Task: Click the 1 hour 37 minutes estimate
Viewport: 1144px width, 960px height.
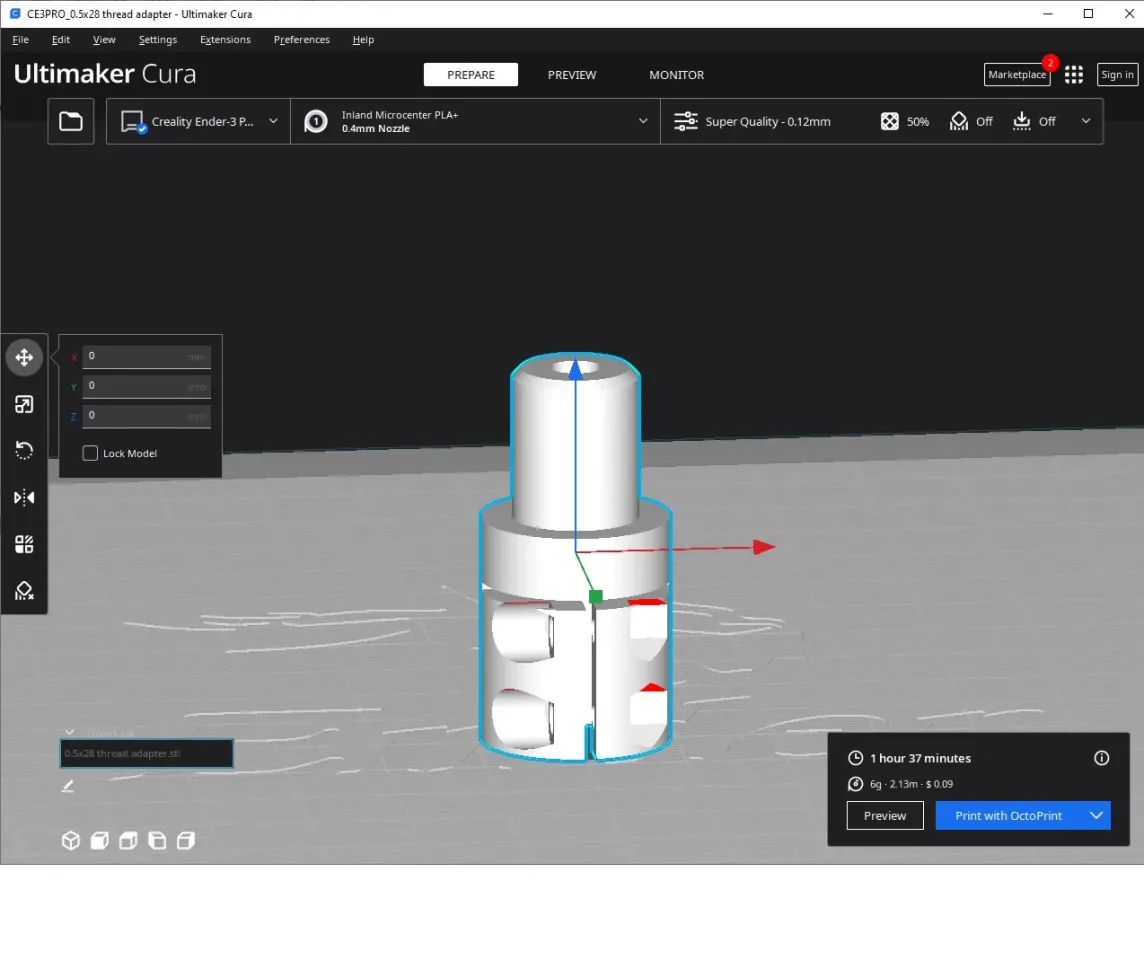Action: click(920, 758)
